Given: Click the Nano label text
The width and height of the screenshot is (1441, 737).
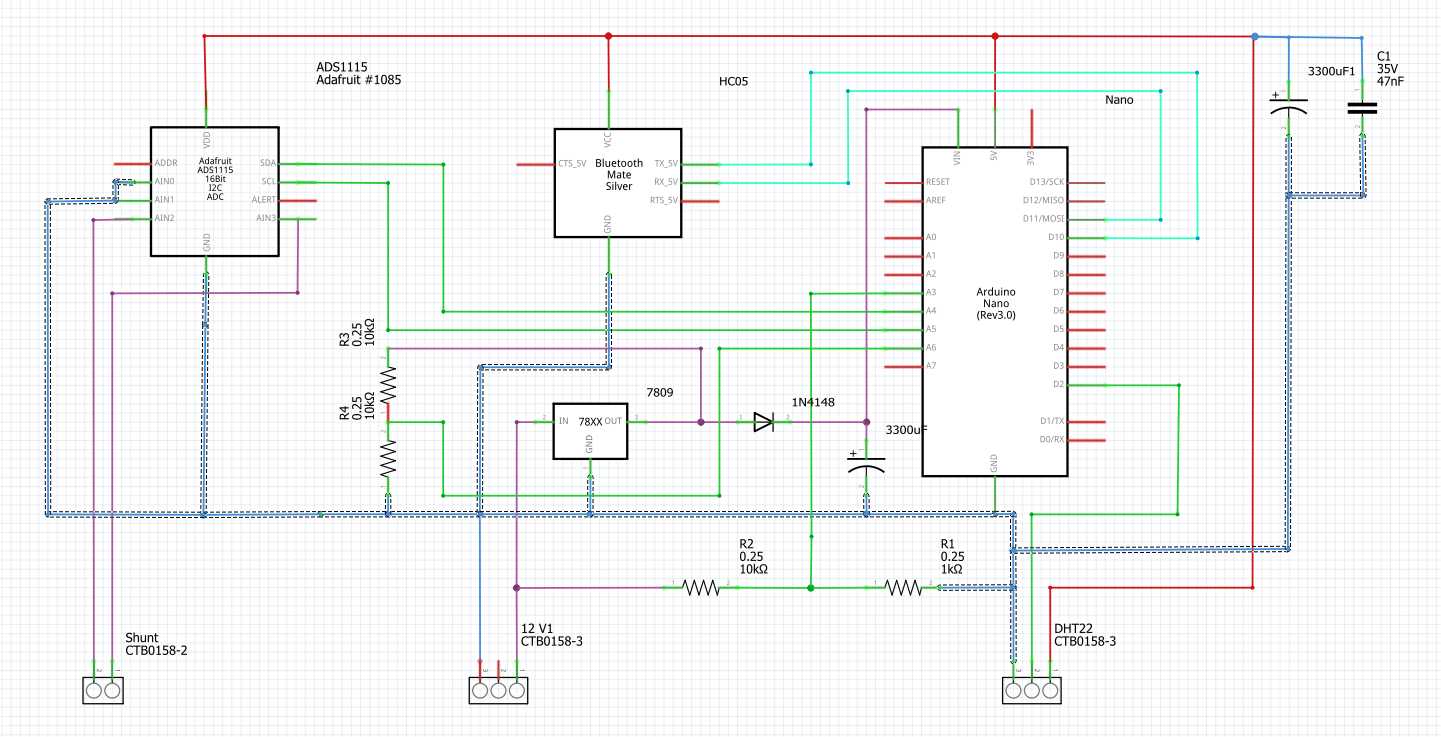Looking at the screenshot, I should pyautogui.click(x=1119, y=100).
